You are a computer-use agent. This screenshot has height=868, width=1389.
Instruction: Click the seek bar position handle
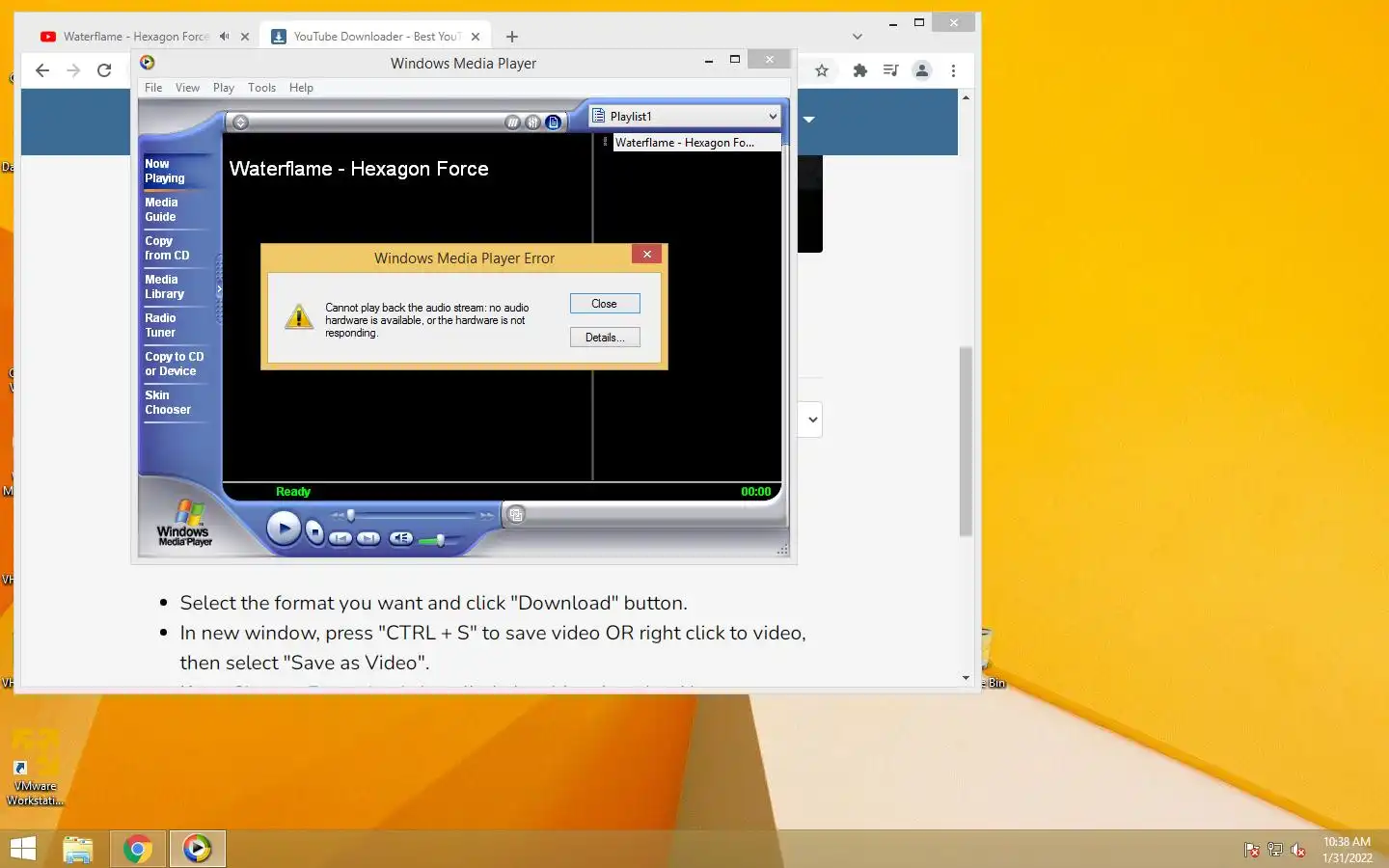[x=351, y=516]
